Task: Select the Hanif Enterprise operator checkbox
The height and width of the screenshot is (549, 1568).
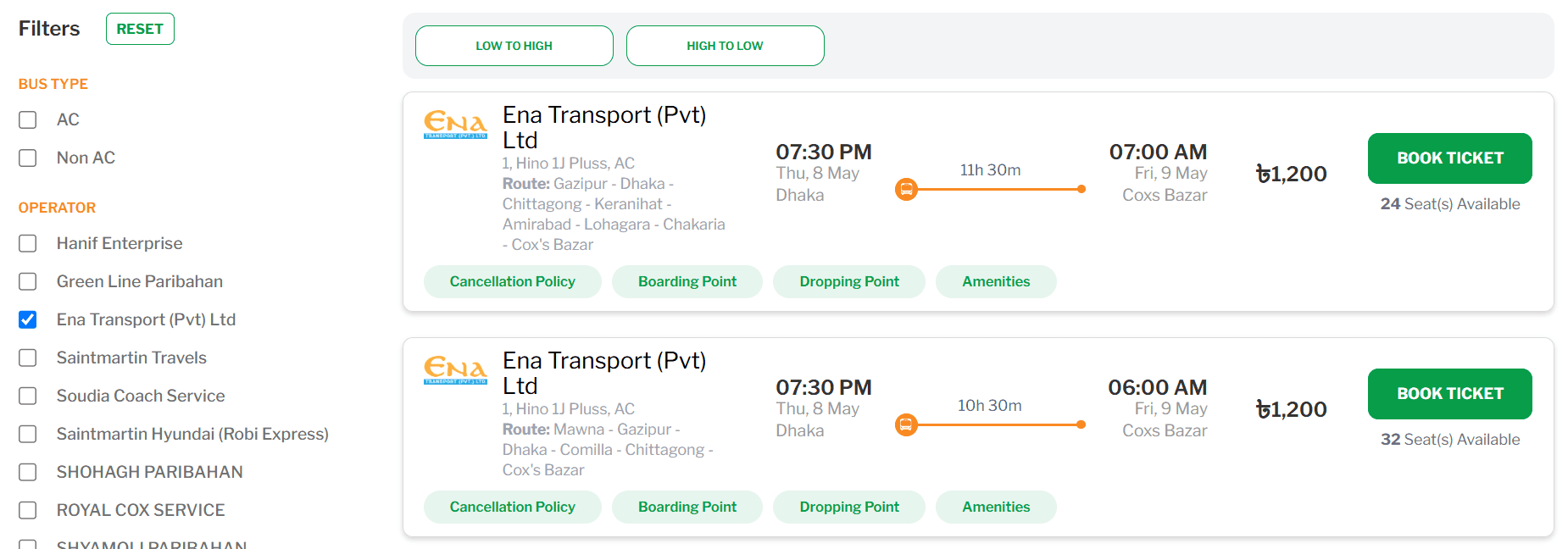Action: (28, 243)
